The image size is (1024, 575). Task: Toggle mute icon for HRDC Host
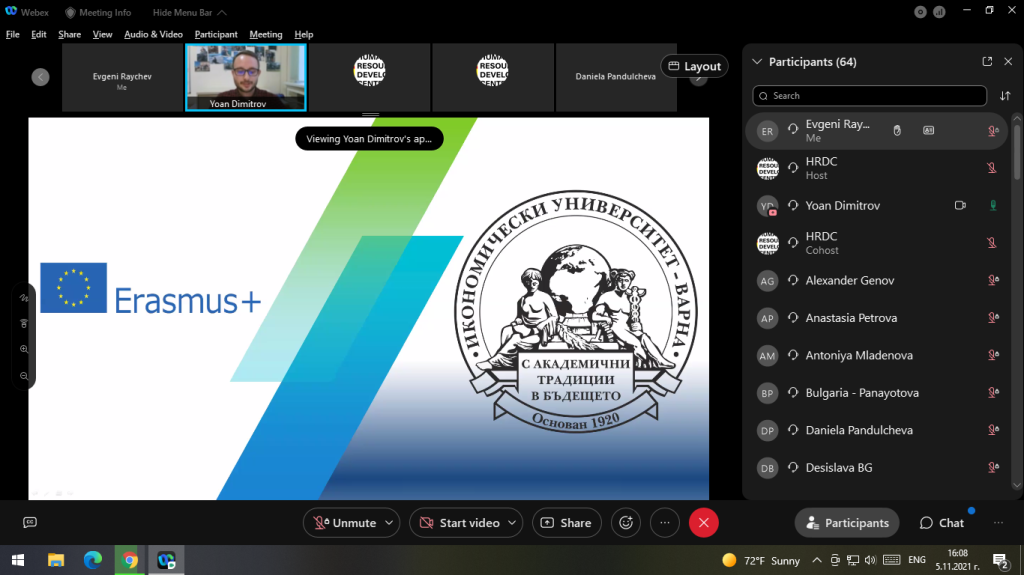click(x=992, y=168)
